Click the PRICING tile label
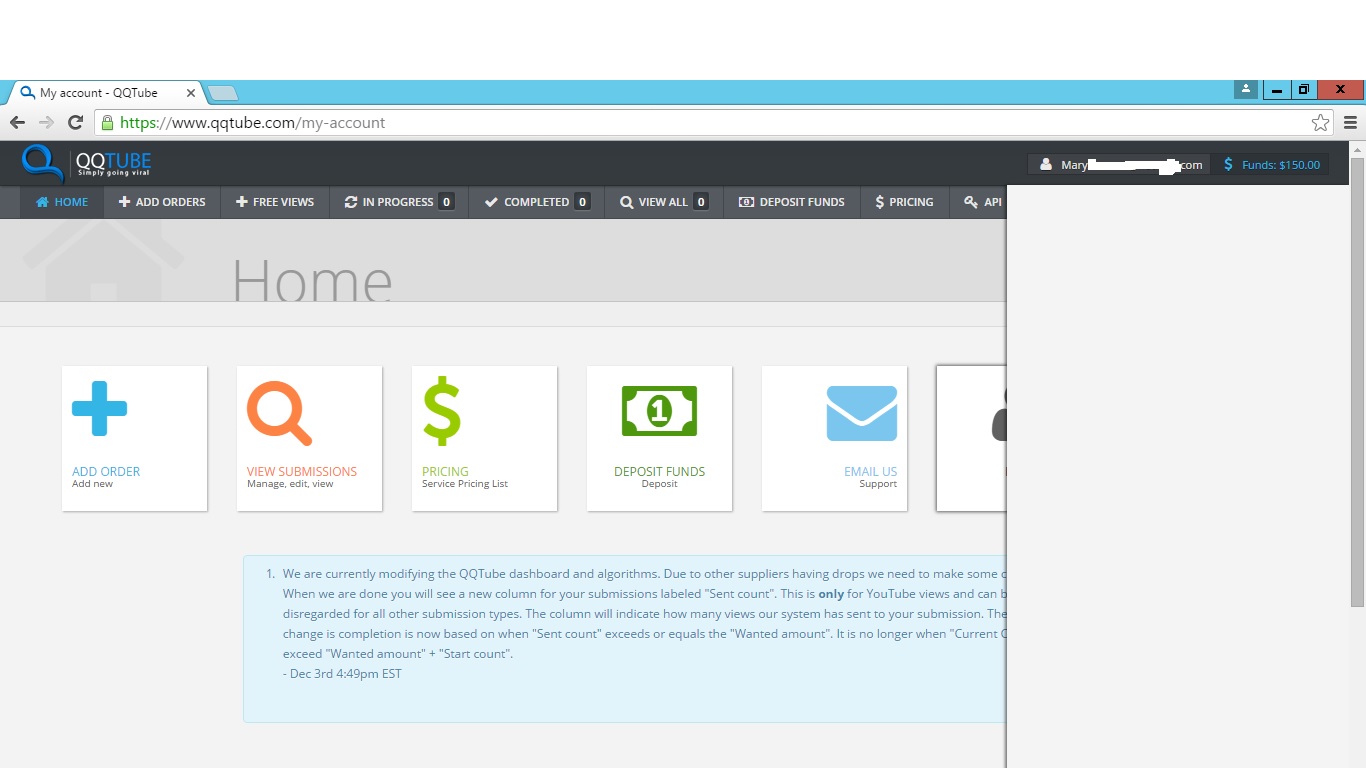The image size is (1366, 768). pyautogui.click(x=445, y=471)
